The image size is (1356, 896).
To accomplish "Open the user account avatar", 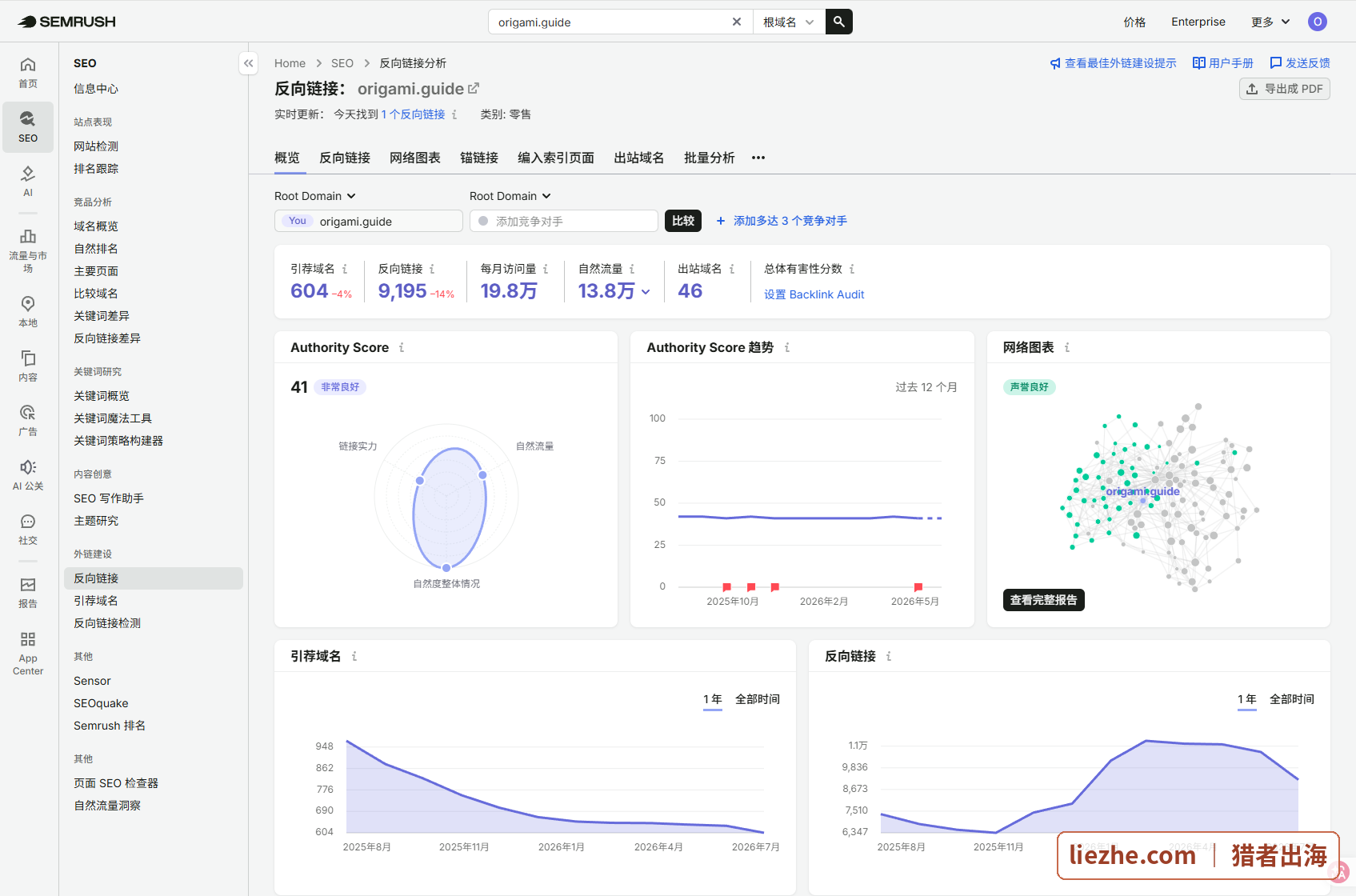I will point(1317,22).
